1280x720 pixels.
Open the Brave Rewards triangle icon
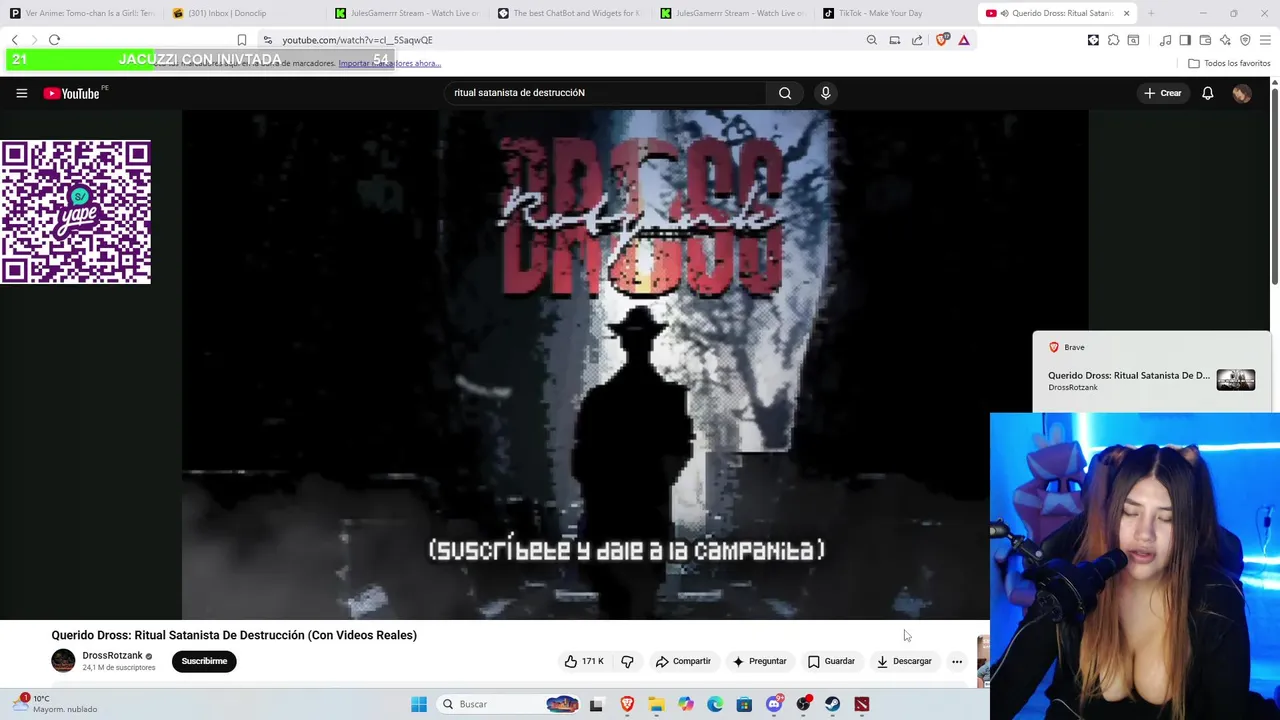tap(964, 40)
